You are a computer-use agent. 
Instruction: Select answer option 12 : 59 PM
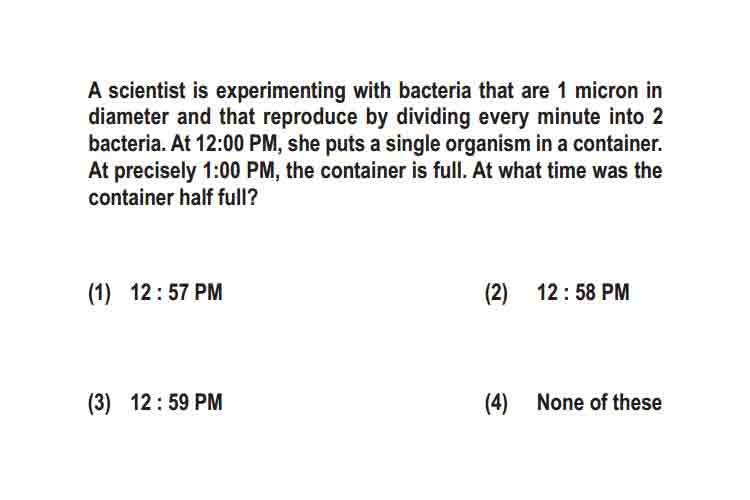tap(176, 402)
